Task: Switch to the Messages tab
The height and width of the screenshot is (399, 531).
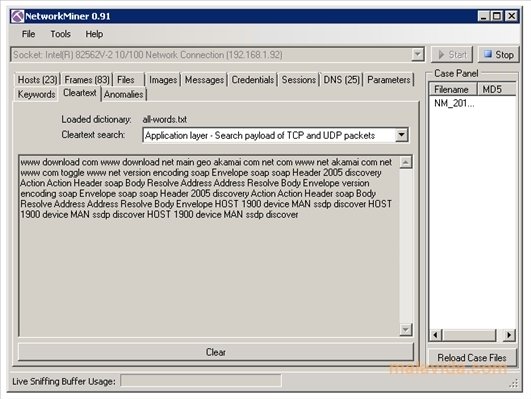Action: (x=204, y=80)
